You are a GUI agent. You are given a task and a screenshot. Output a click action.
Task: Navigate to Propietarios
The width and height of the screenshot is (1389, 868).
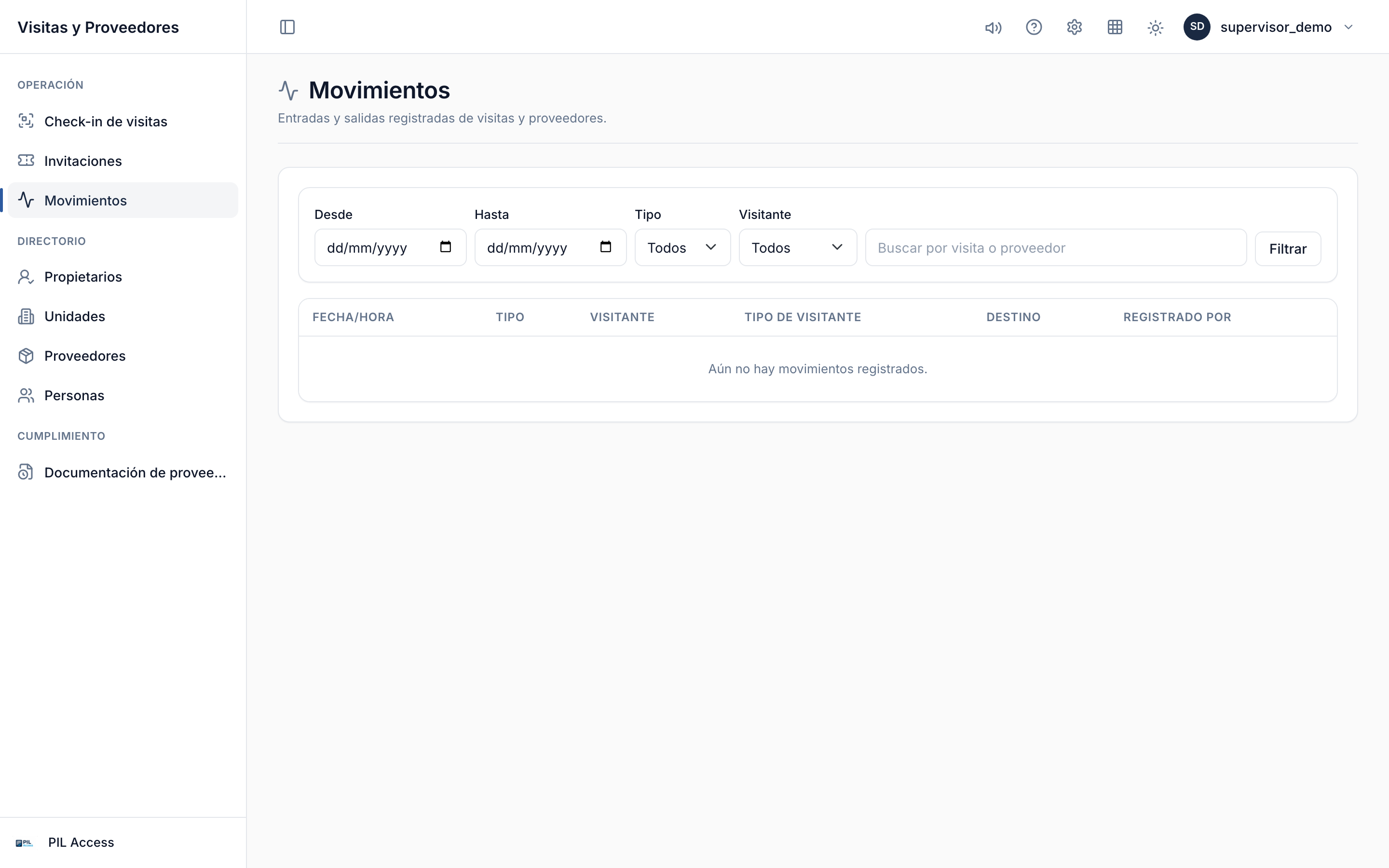(x=123, y=277)
